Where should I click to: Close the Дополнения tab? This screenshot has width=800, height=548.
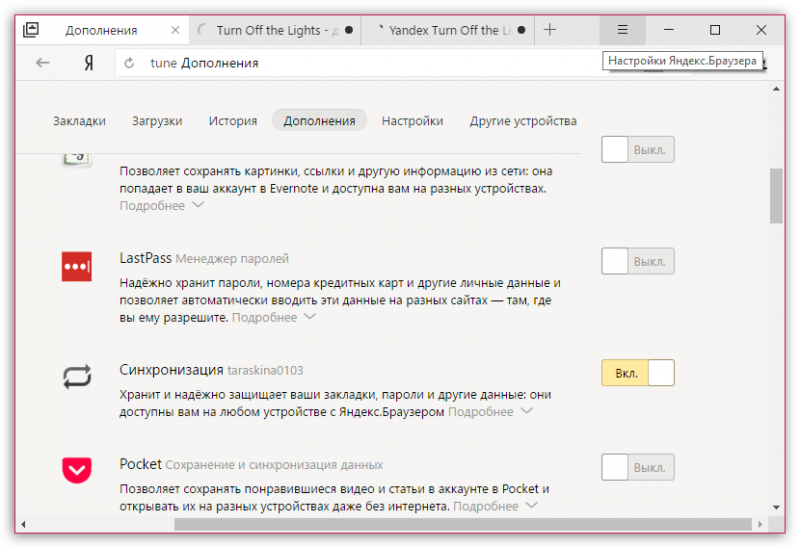175,30
